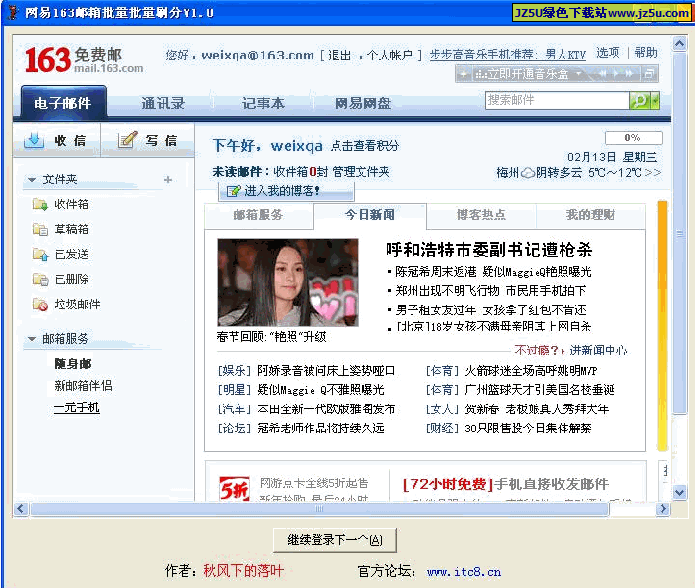The height and width of the screenshot is (588, 695).
Task: Click the 点击查看积分 link
Action: point(365,146)
